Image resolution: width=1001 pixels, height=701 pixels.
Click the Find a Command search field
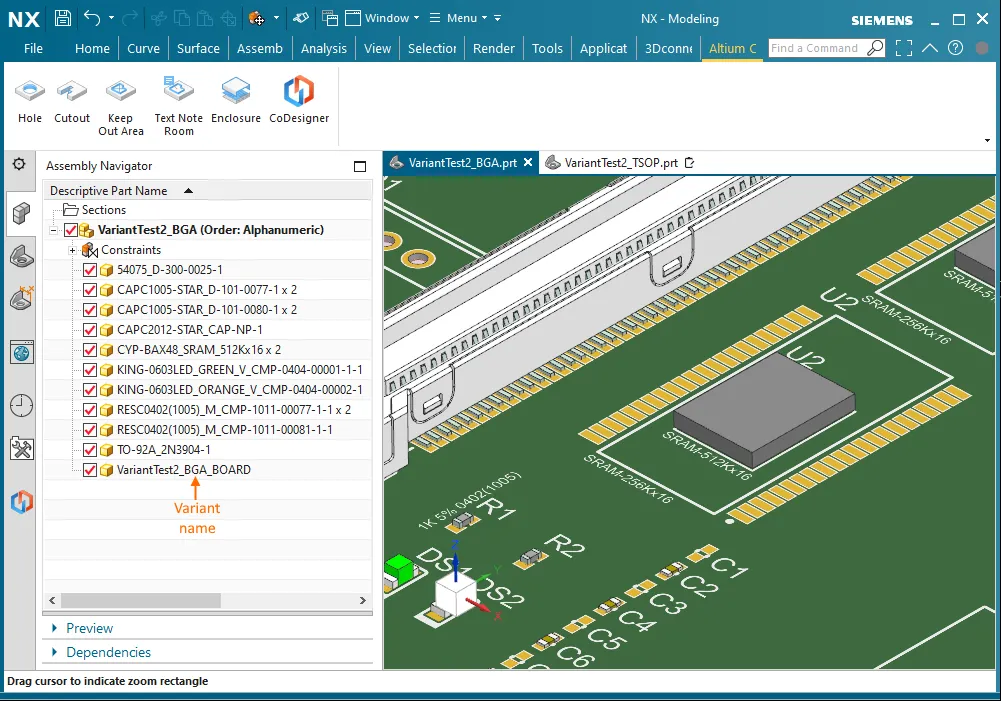point(817,48)
